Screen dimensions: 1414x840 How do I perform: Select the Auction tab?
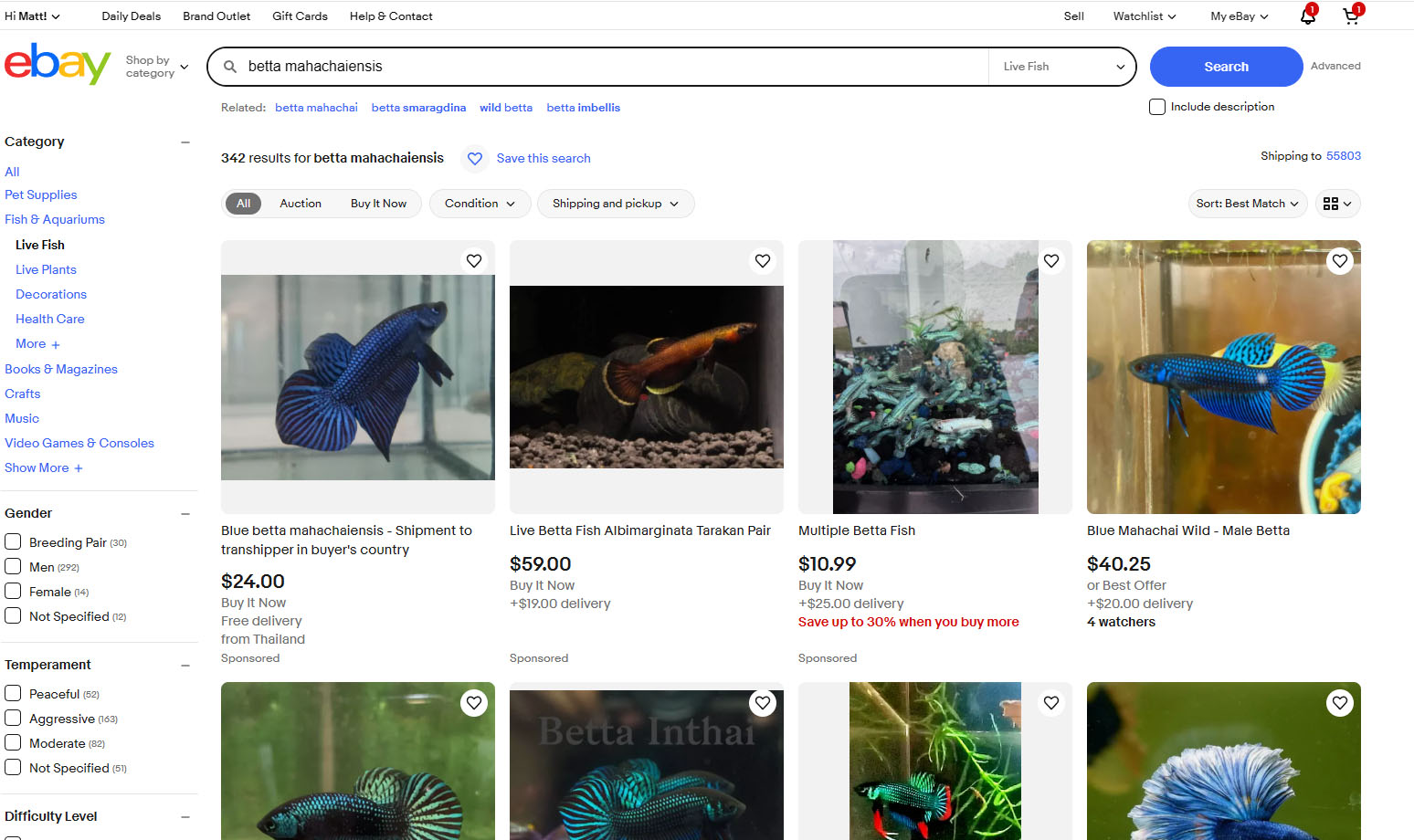[x=301, y=204]
